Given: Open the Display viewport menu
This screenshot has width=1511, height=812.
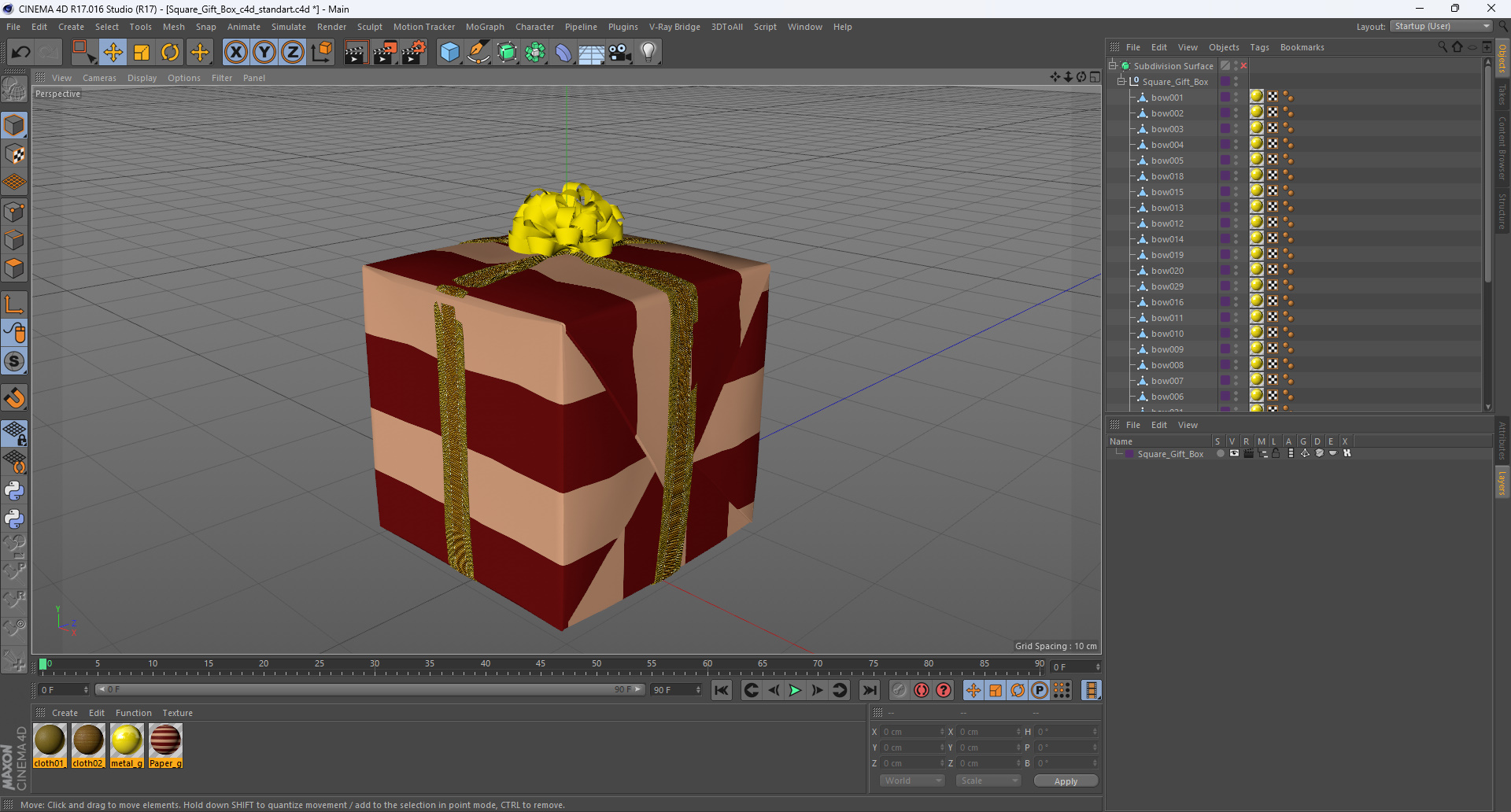Looking at the screenshot, I should (142, 78).
